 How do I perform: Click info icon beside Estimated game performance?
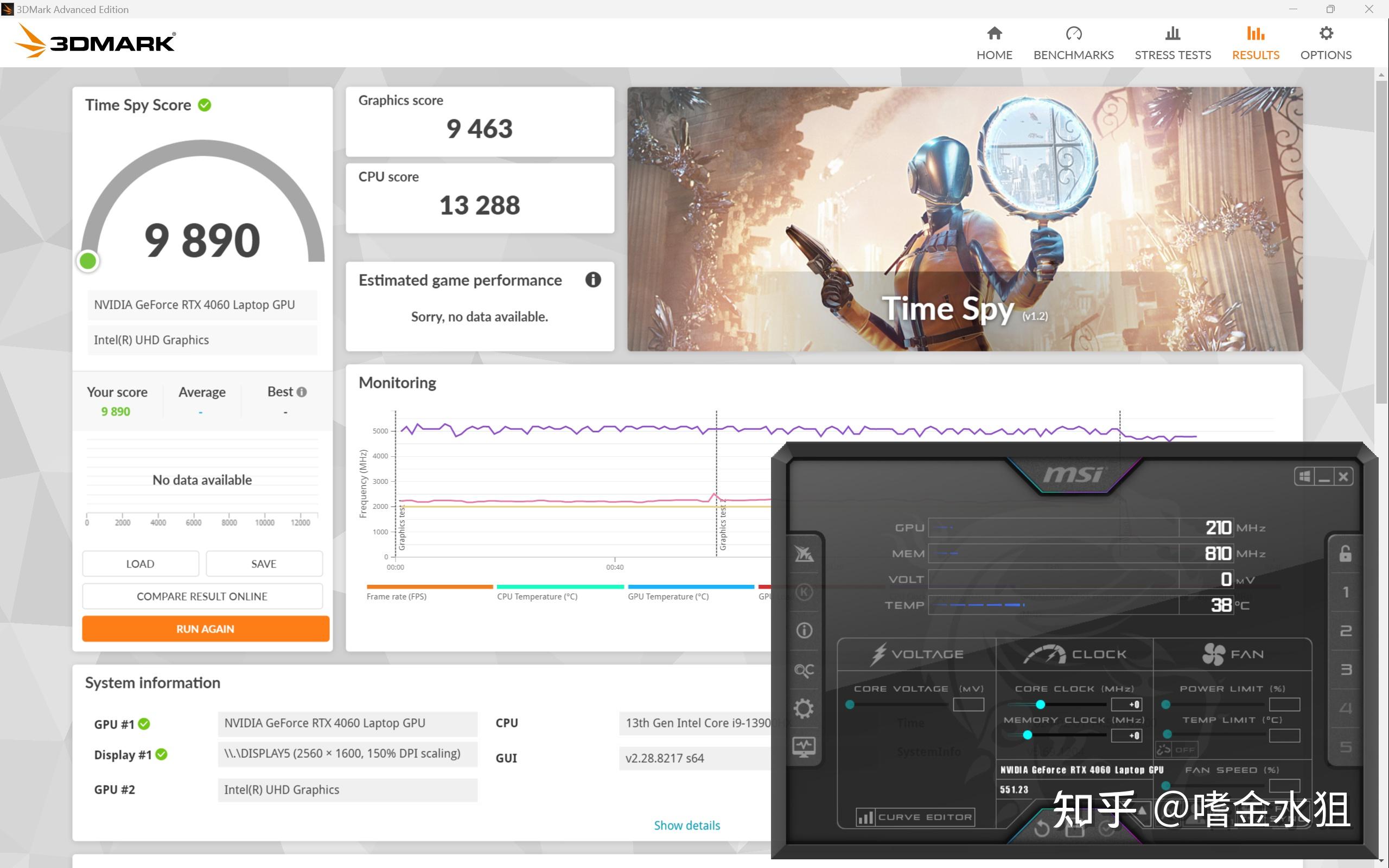click(x=593, y=279)
